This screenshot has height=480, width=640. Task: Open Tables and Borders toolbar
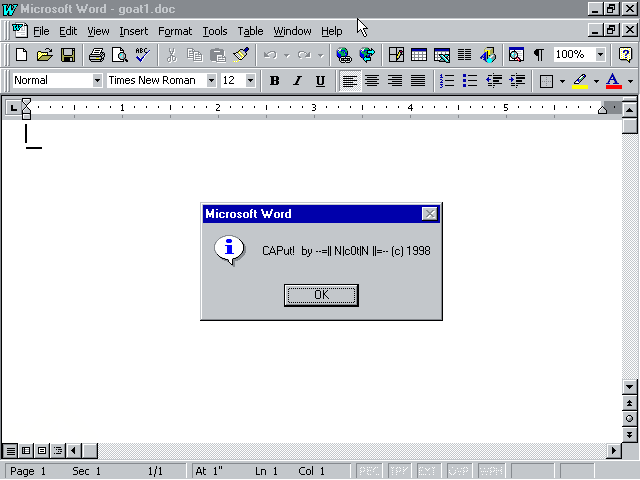point(396,55)
